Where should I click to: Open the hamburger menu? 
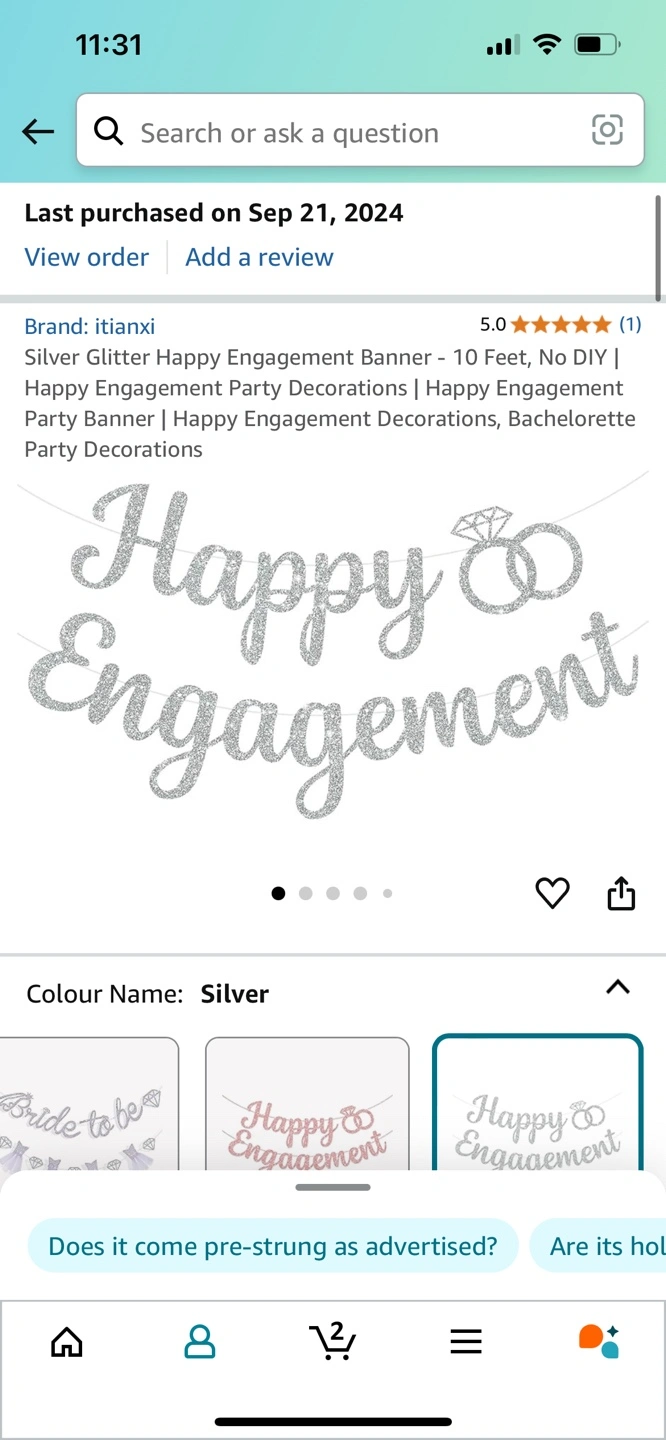pos(466,1342)
